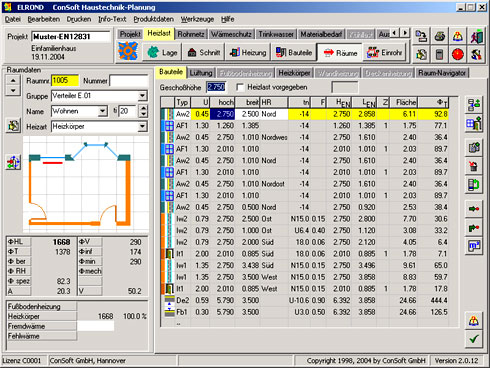Click the green arrow pointing right to red dot
Image resolution: width=490 pixels, height=368 pixels.
click(474, 209)
